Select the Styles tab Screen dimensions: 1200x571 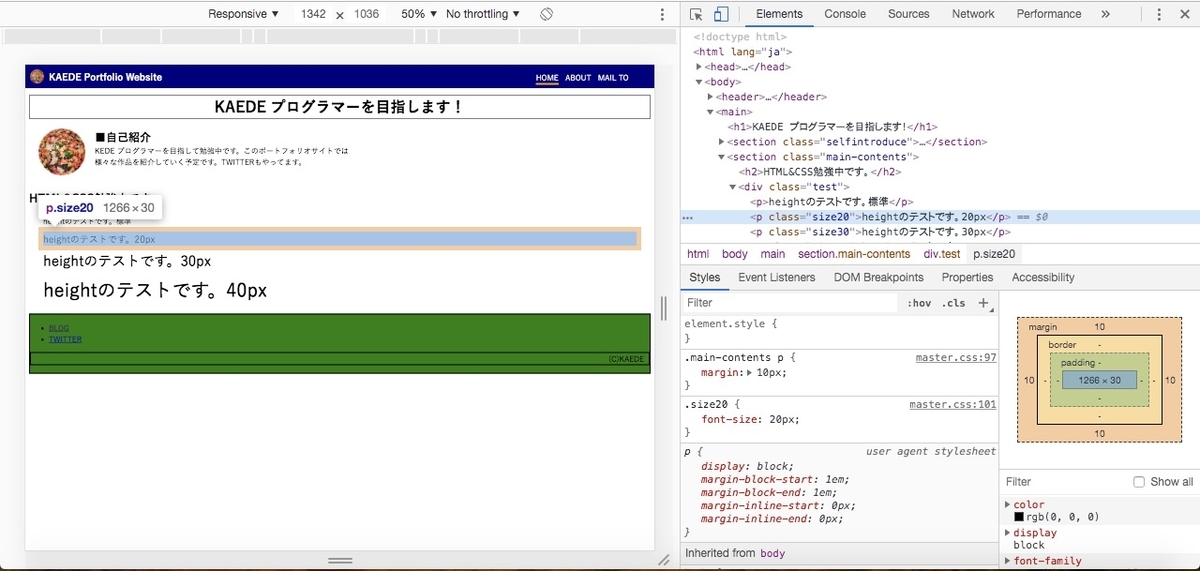(x=704, y=277)
